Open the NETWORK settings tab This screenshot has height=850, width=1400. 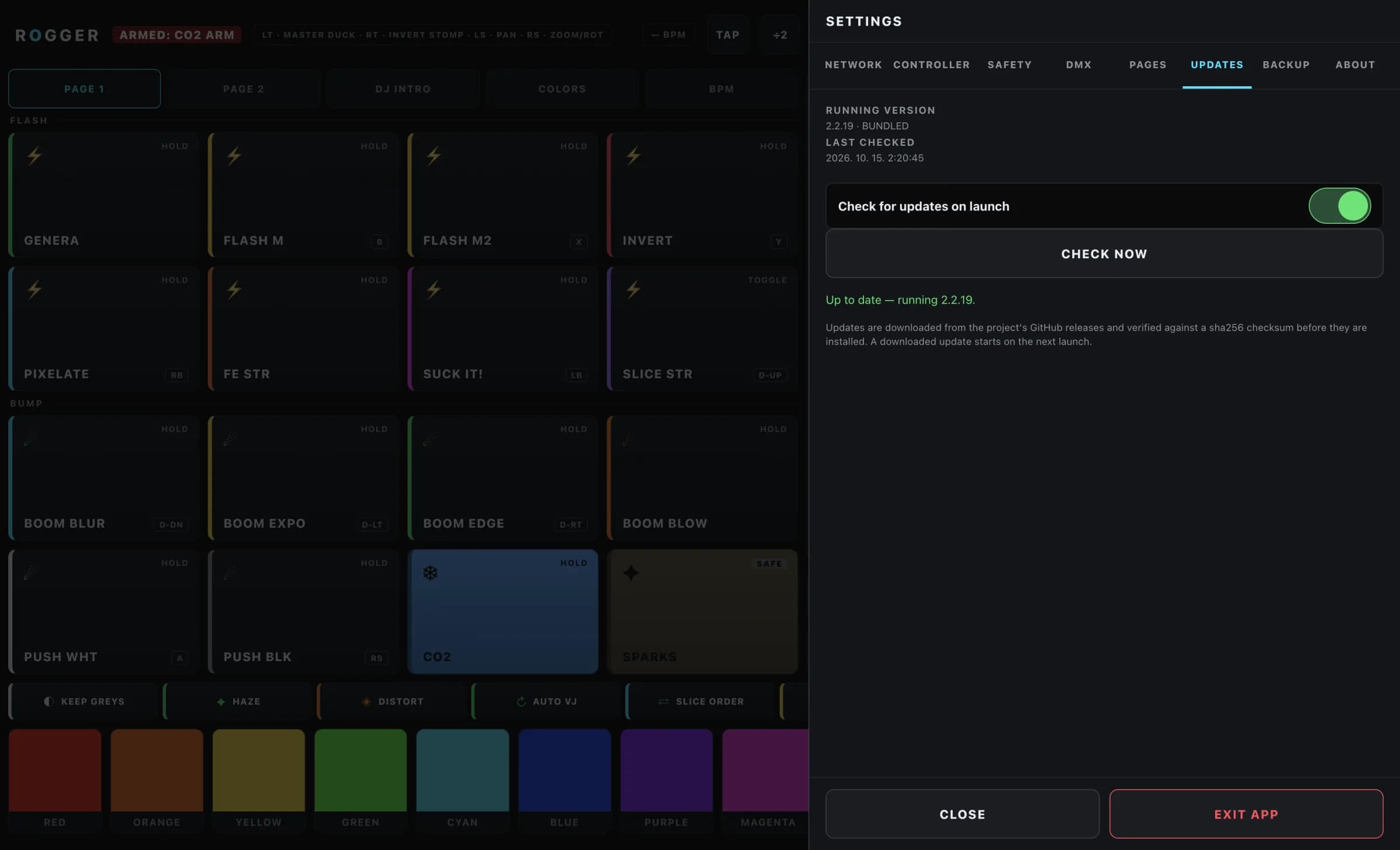(x=853, y=65)
